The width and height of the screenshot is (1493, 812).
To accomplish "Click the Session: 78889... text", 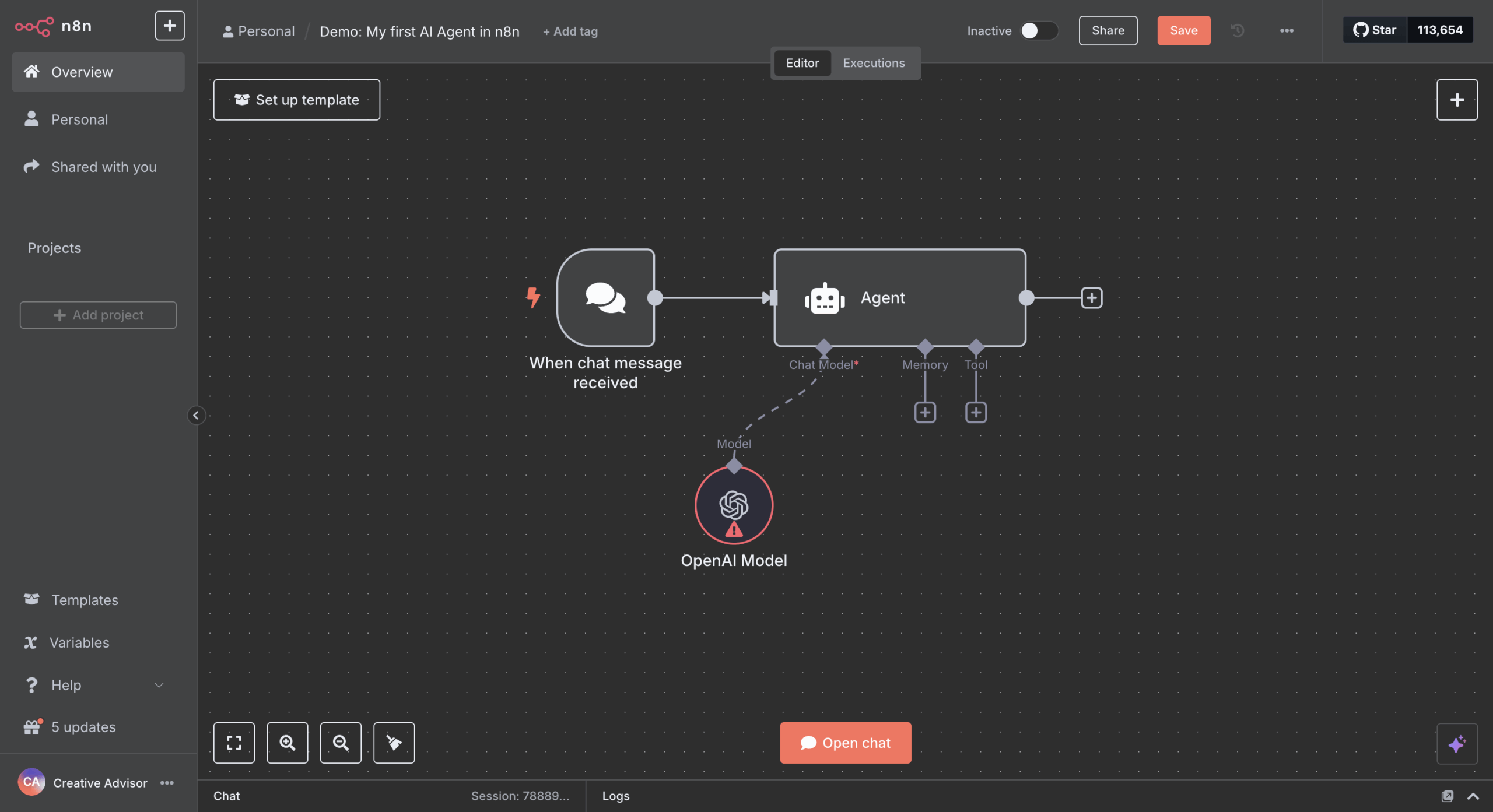I will (520, 796).
